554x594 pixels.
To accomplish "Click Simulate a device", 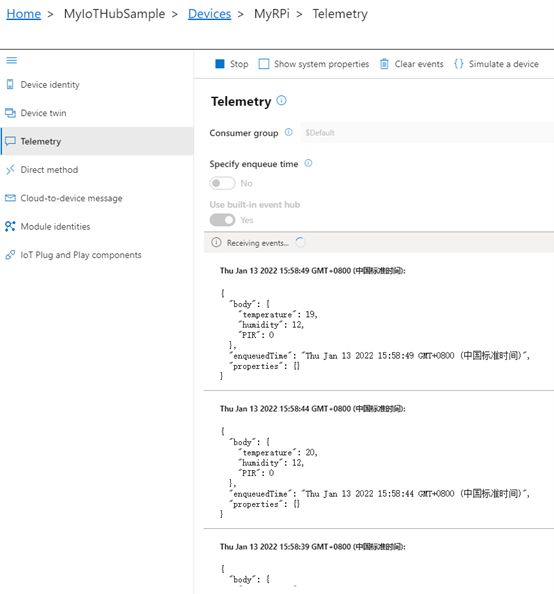I will click(496, 64).
